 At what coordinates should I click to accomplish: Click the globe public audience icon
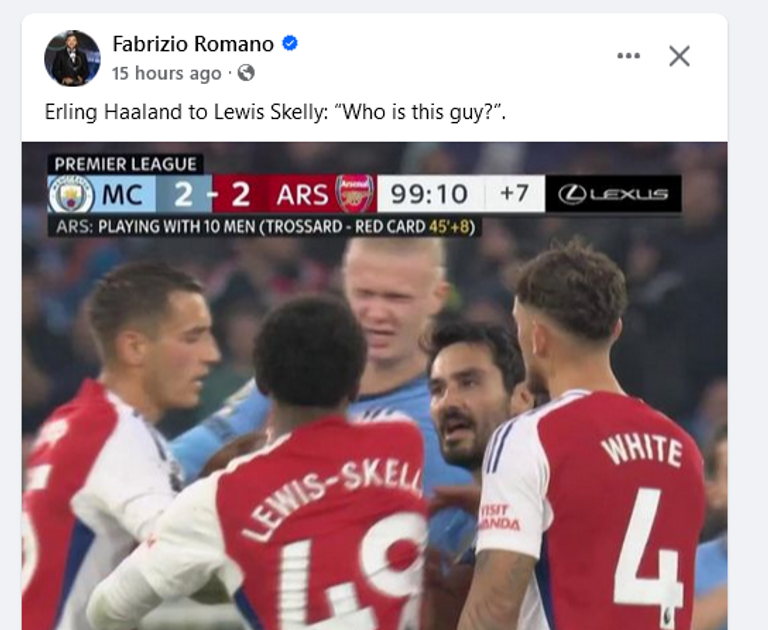(x=246, y=73)
